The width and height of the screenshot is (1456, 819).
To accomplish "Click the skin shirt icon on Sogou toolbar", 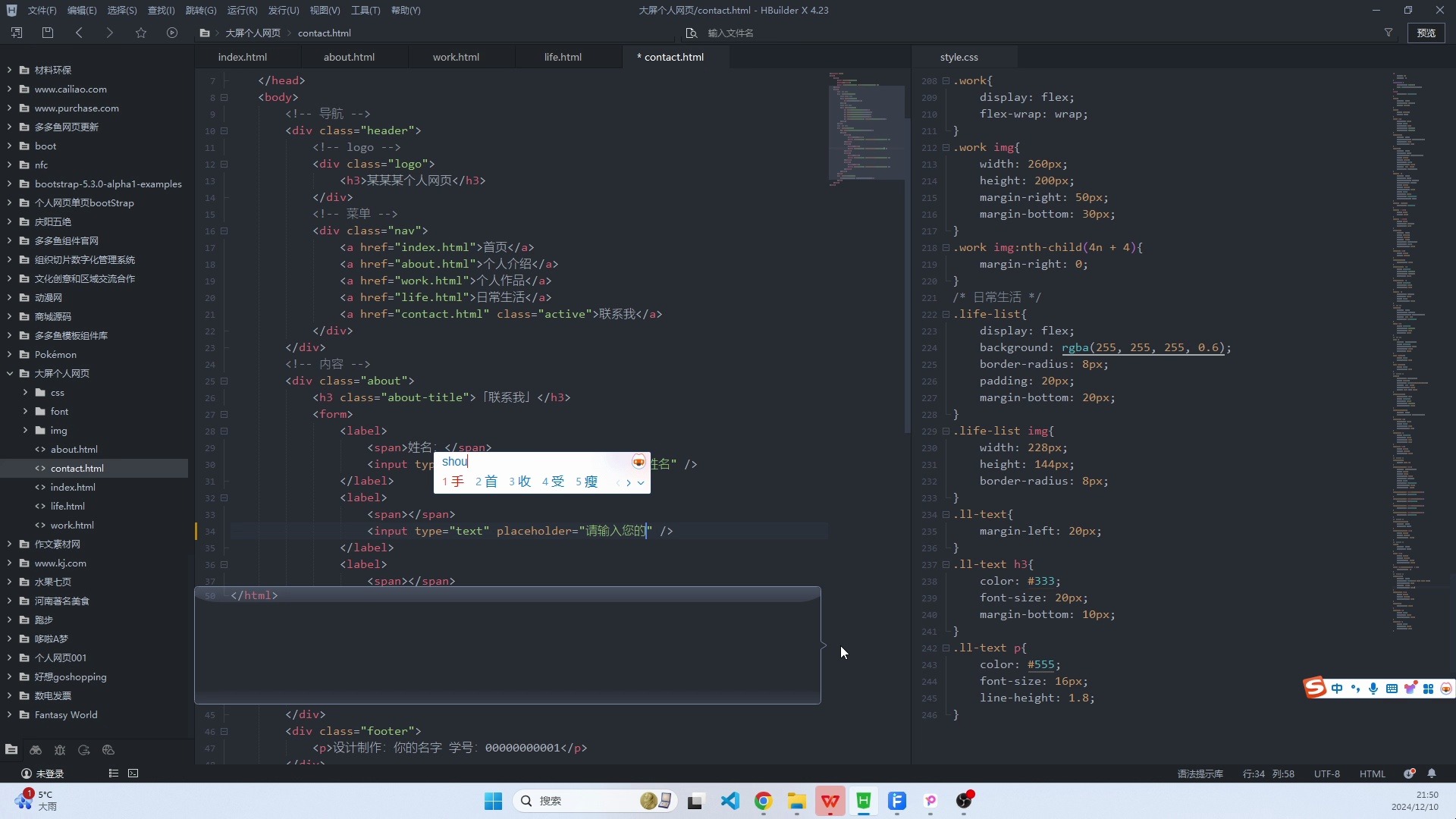I will (1410, 689).
